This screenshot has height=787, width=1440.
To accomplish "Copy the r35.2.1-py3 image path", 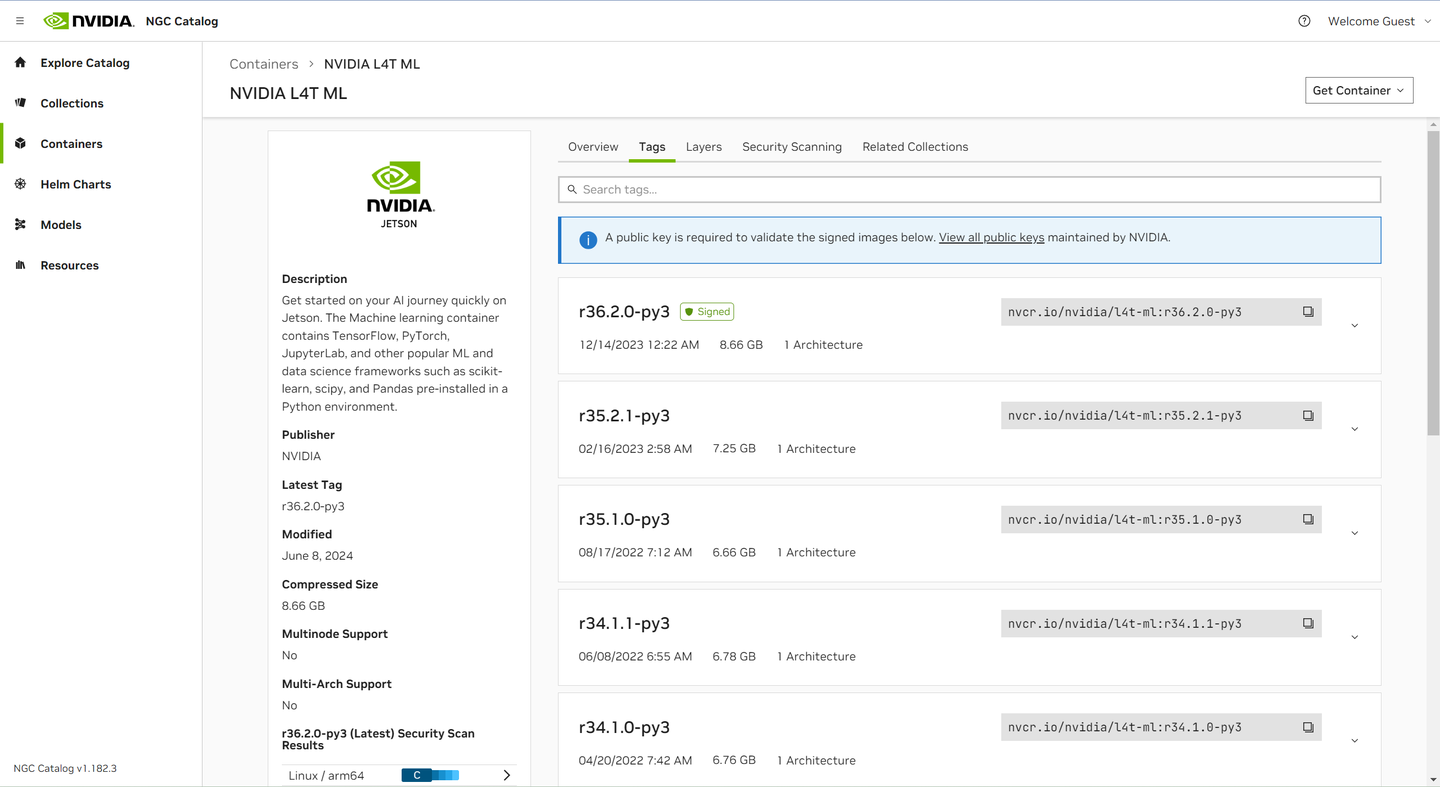I will (1308, 415).
